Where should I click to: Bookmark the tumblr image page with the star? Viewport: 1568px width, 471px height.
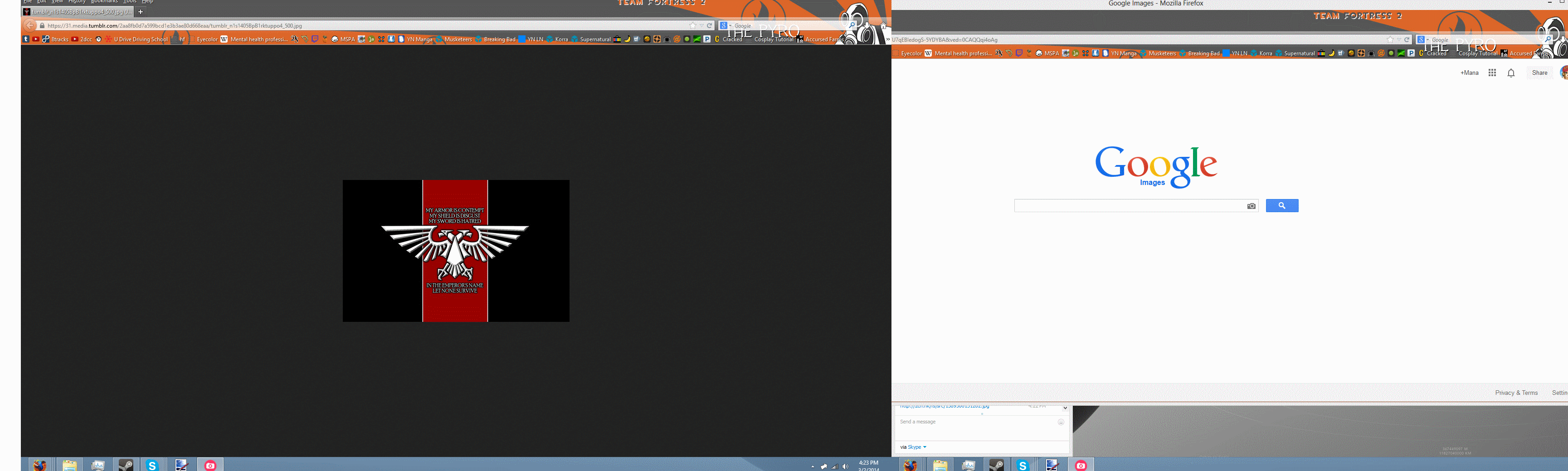tap(693, 25)
